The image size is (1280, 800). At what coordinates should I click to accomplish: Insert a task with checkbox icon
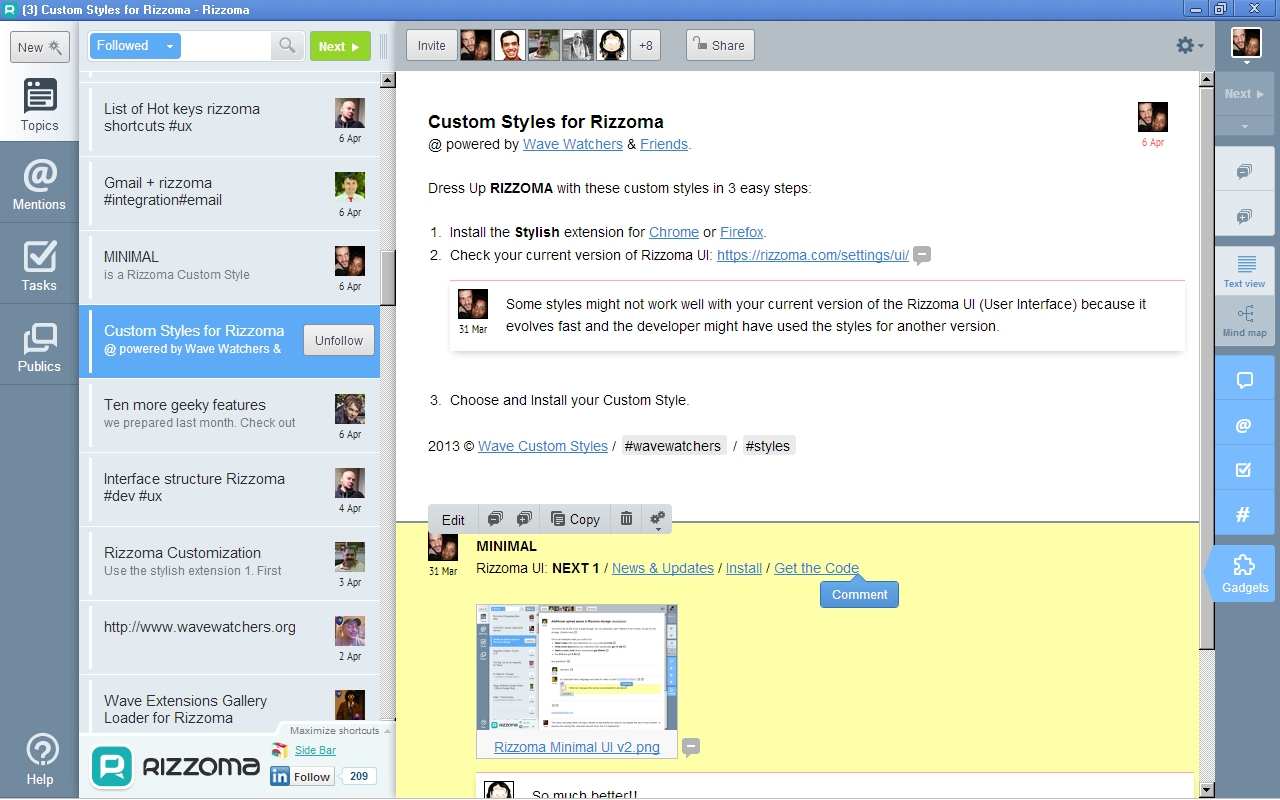click(x=1245, y=469)
